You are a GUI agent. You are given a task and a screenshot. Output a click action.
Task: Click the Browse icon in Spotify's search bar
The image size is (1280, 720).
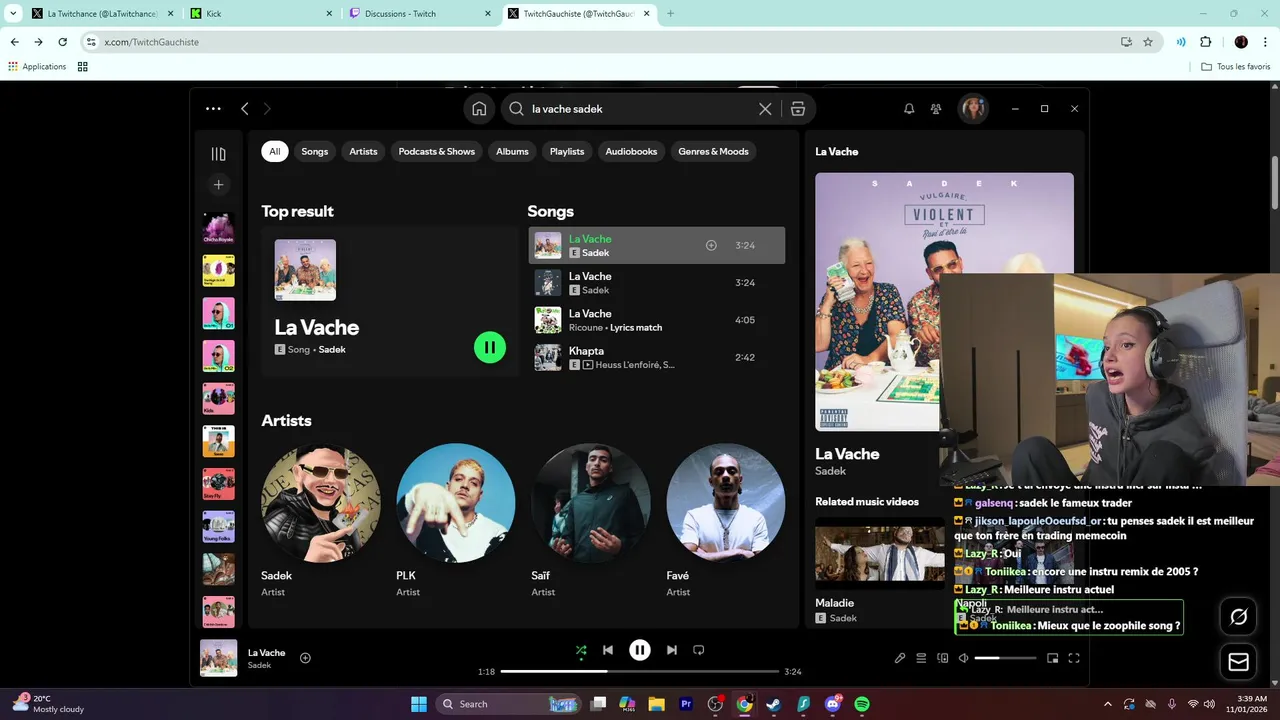pos(797,109)
